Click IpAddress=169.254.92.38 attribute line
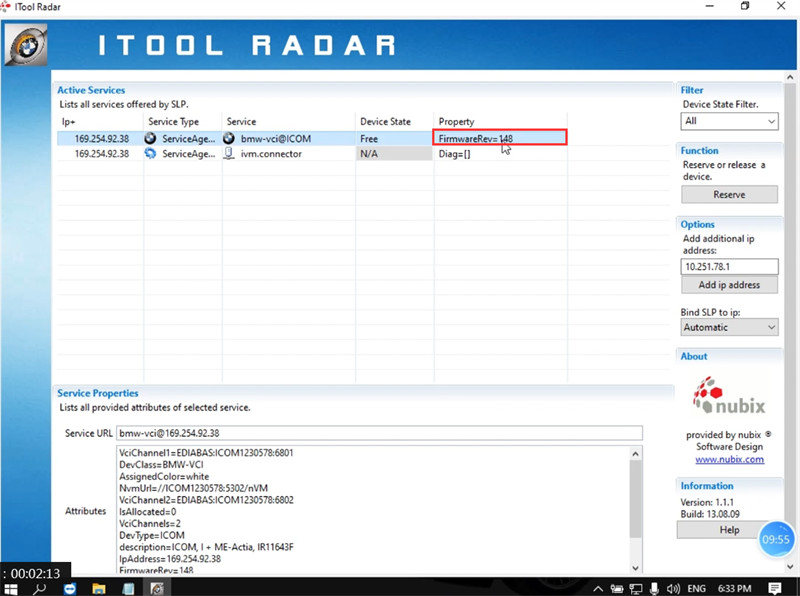 point(170,558)
